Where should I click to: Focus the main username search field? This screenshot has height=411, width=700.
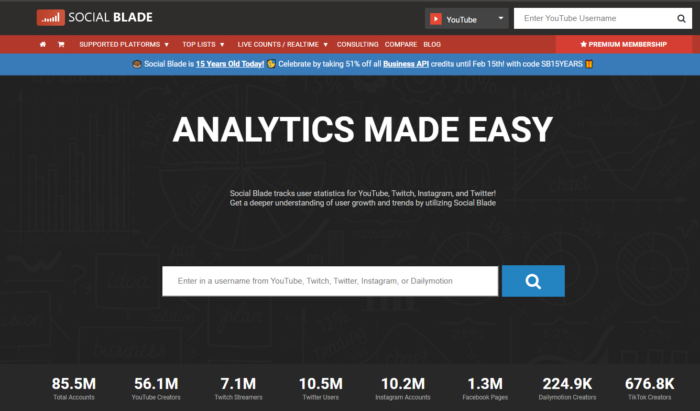pos(330,281)
